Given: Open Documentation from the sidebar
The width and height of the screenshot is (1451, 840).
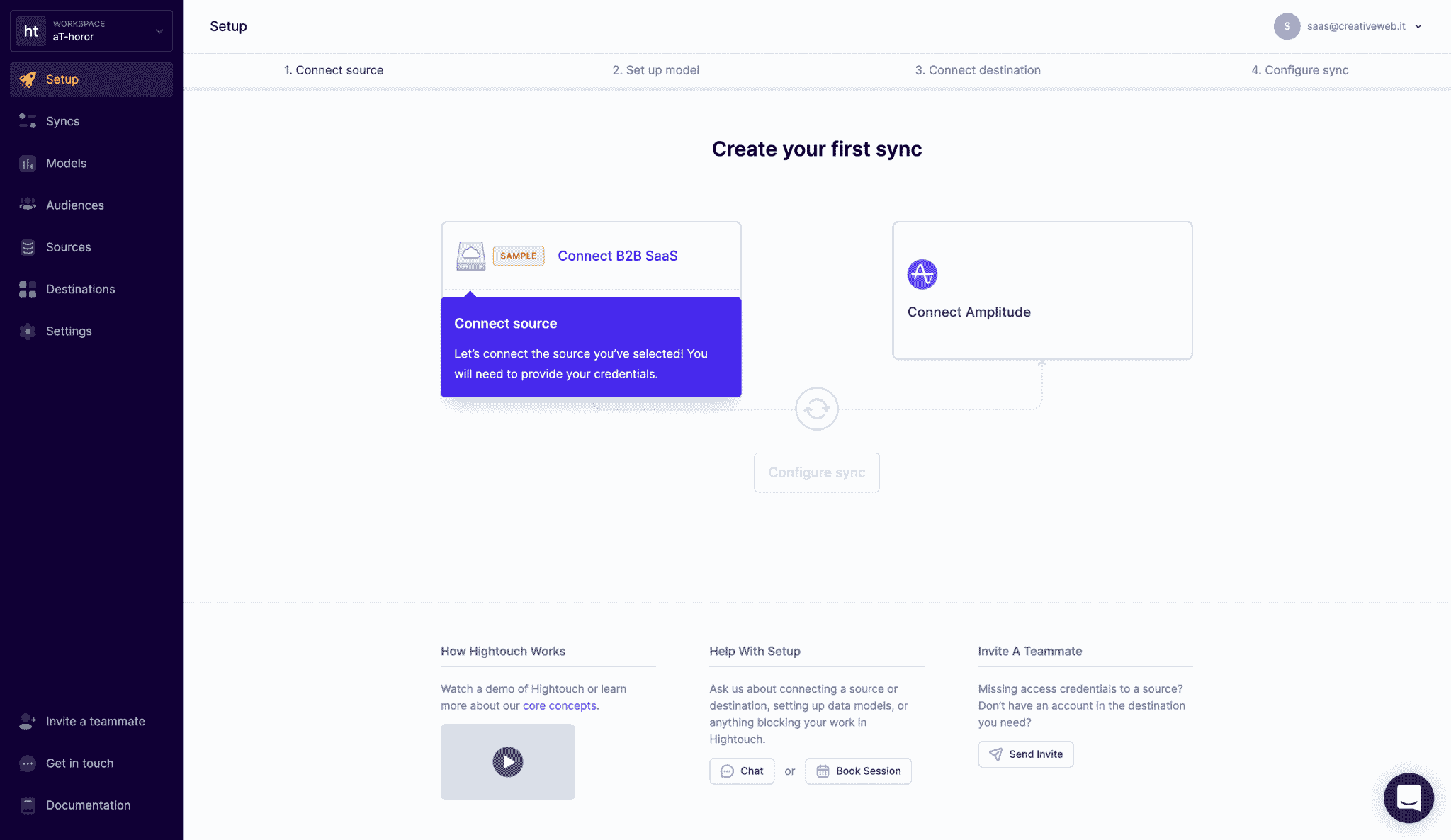Looking at the screenshot, I should [91, 805].
